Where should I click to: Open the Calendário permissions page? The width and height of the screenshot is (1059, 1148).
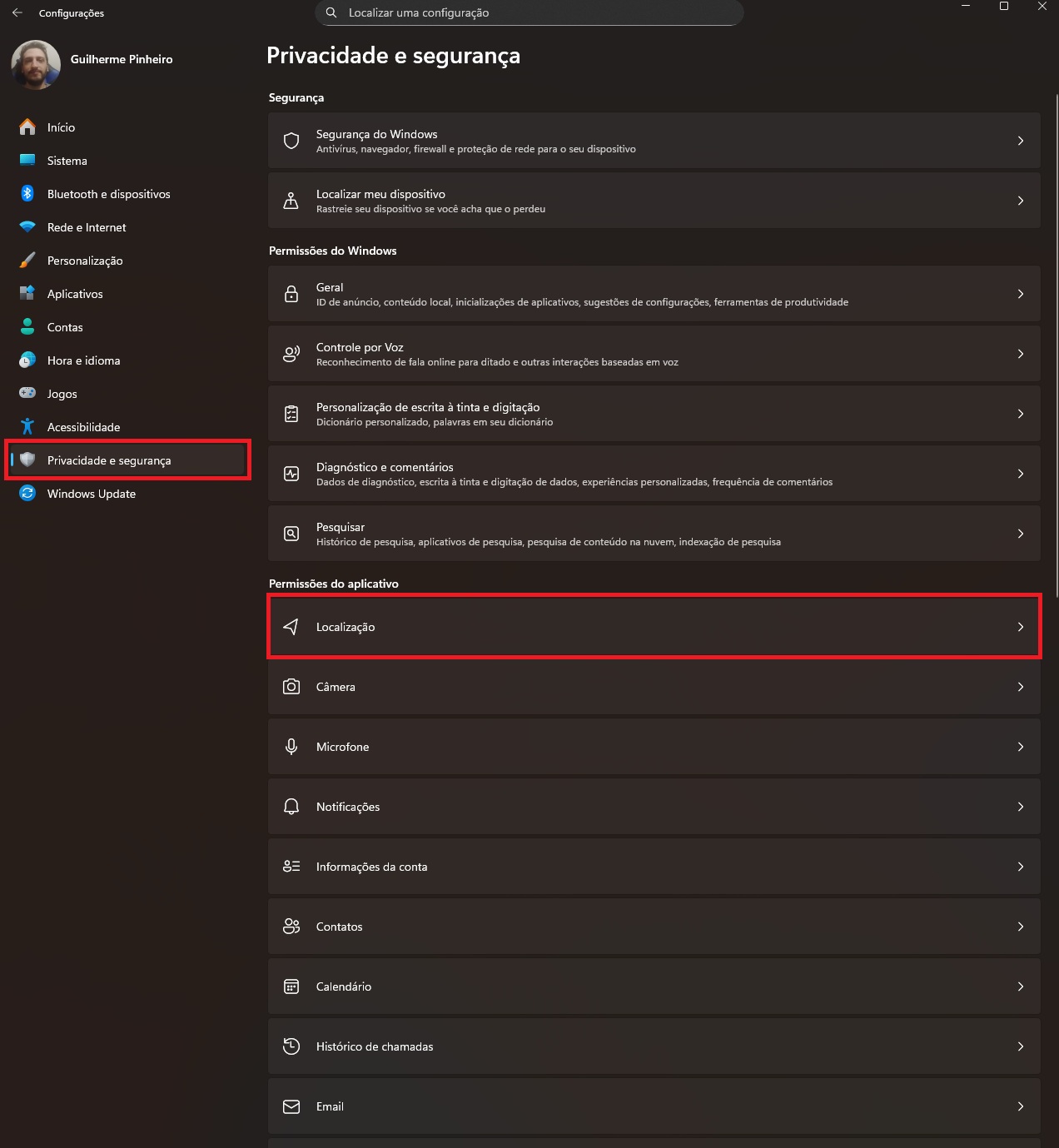coord(654,986)
